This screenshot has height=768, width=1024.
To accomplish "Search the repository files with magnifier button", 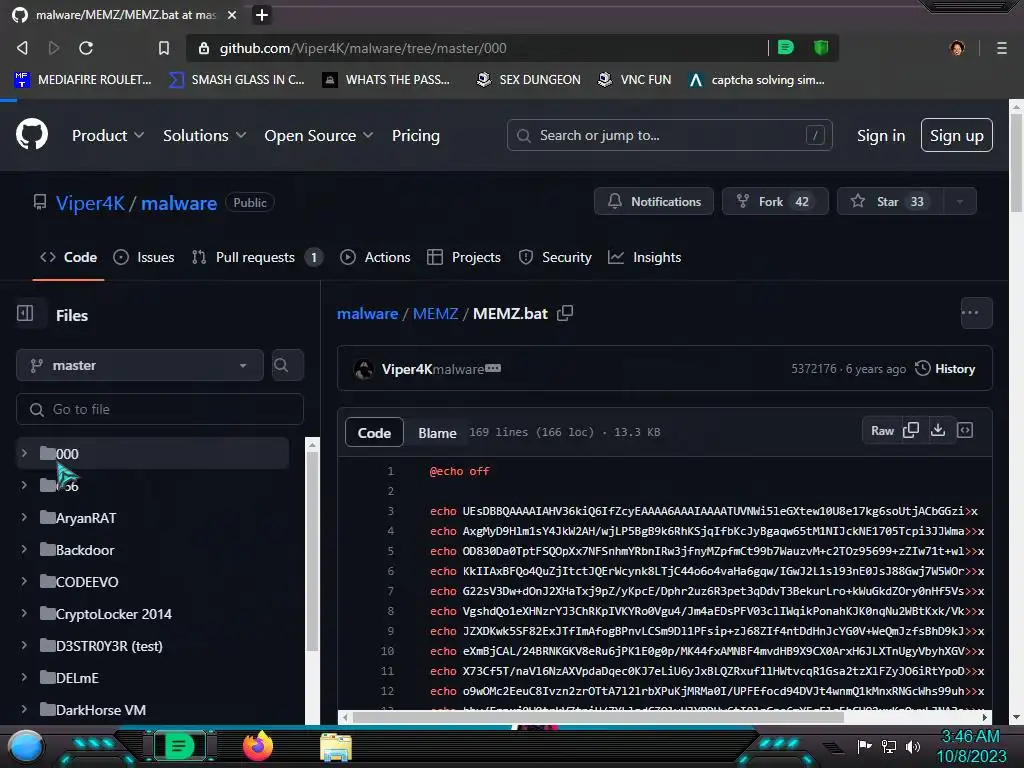I will click(287, 364).
